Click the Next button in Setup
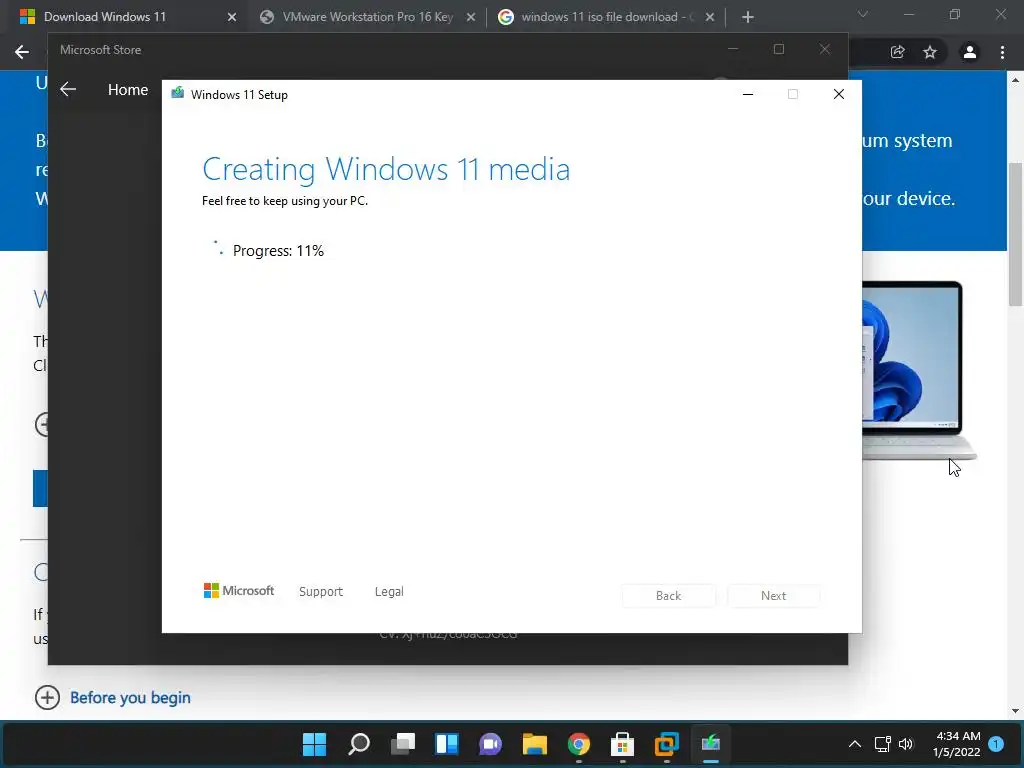The height and width of the screenshot is (768, 1024). pyautogui.click(x=773, y=596)
